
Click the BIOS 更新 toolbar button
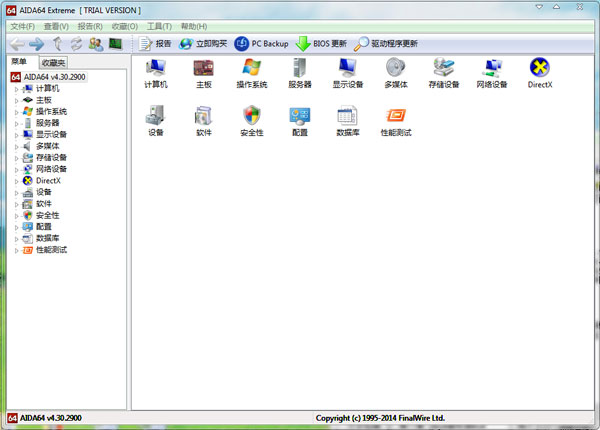[x=321, y=44]
